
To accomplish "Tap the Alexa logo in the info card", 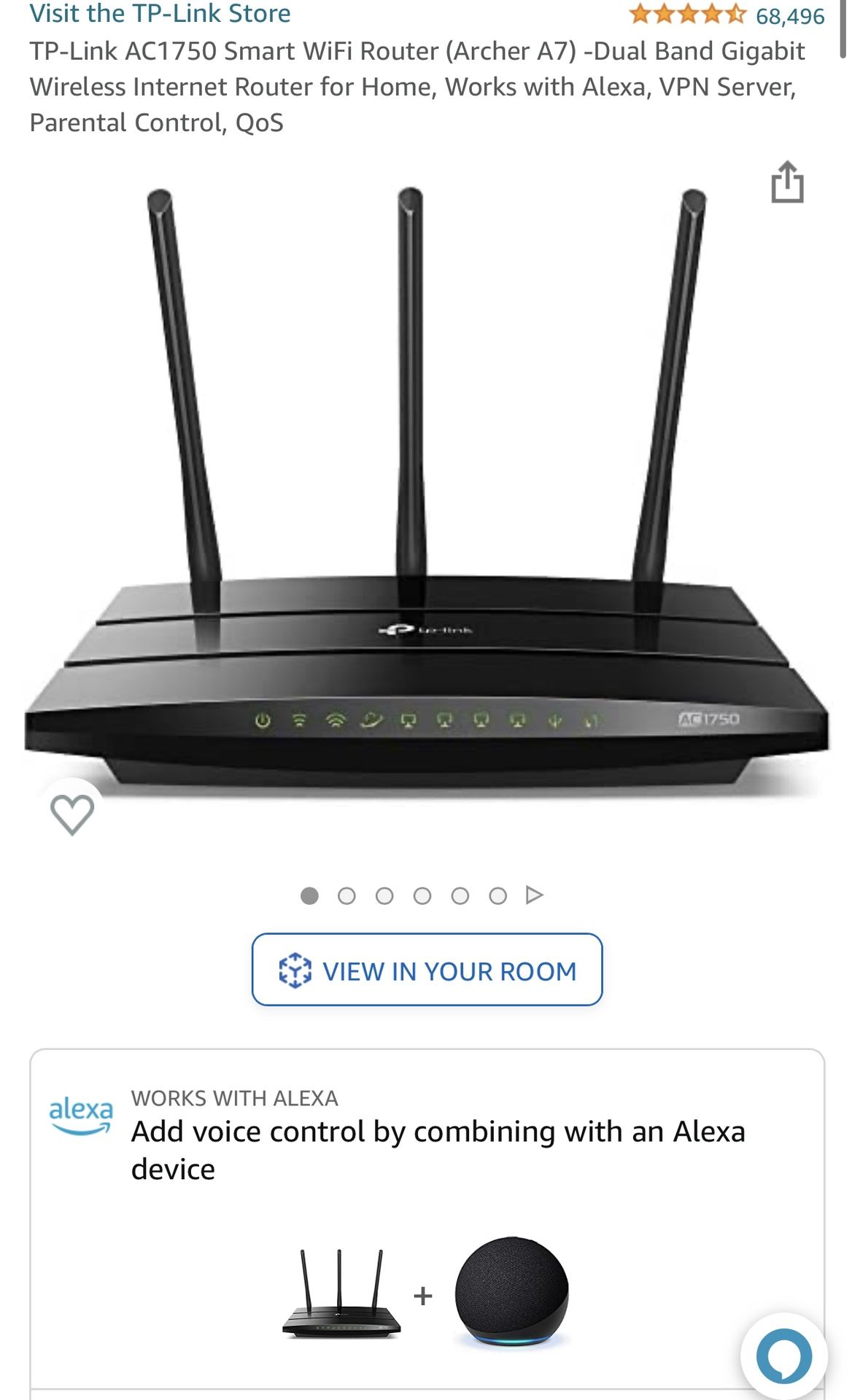I will click(81, 1116).
